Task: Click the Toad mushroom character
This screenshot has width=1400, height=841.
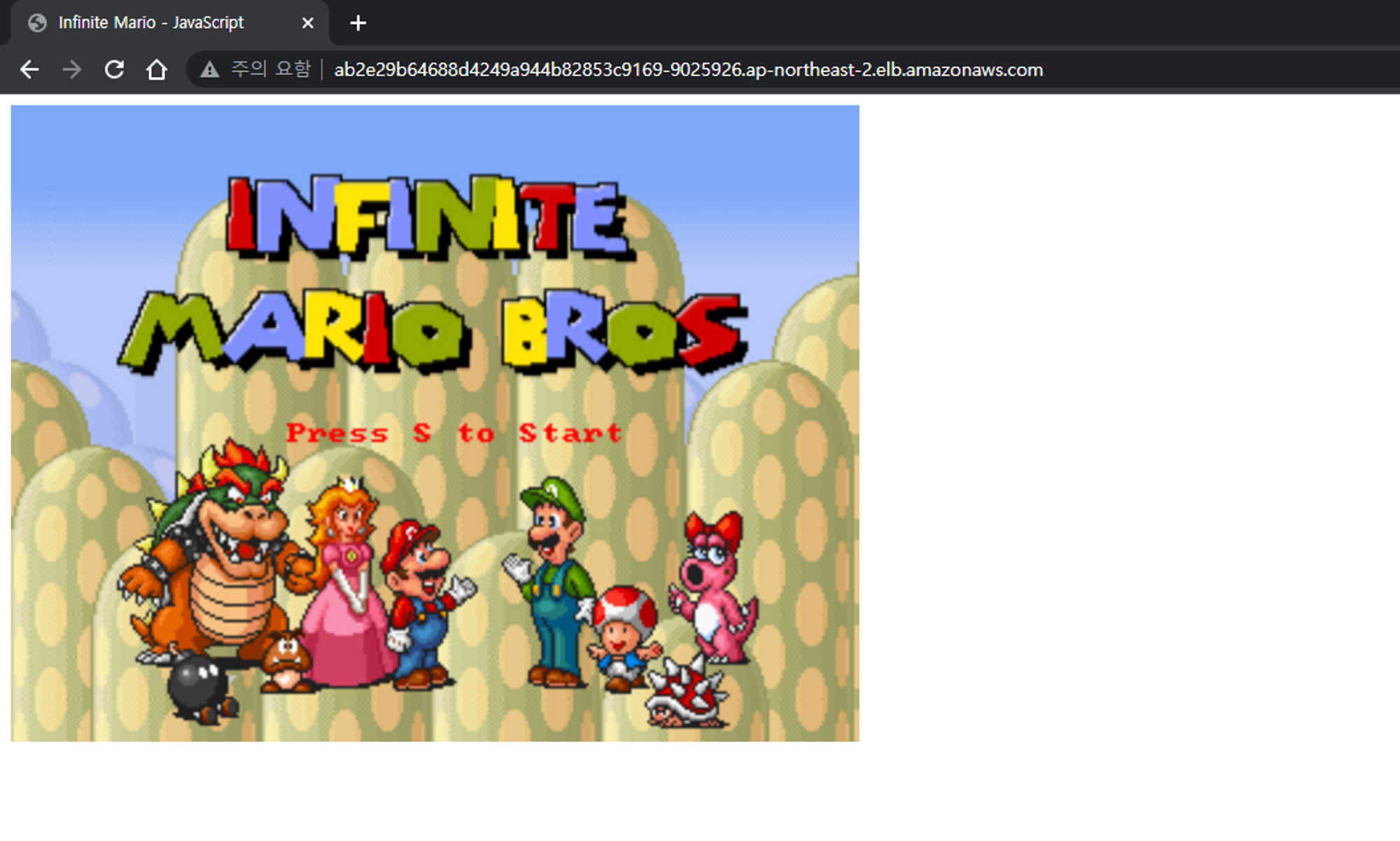Action: point(623,634)
